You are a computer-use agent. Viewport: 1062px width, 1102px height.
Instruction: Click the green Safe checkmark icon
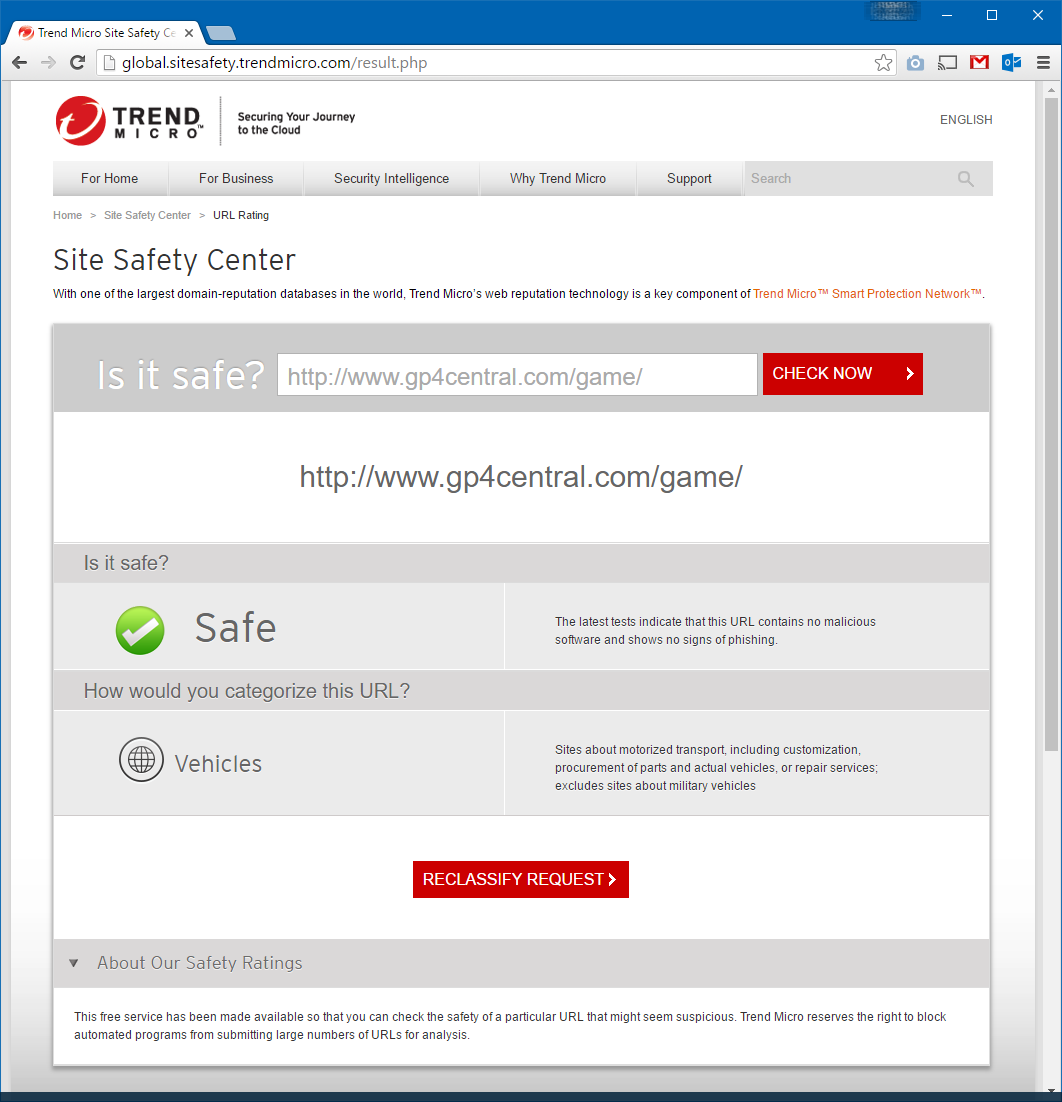tap(140, 630)
